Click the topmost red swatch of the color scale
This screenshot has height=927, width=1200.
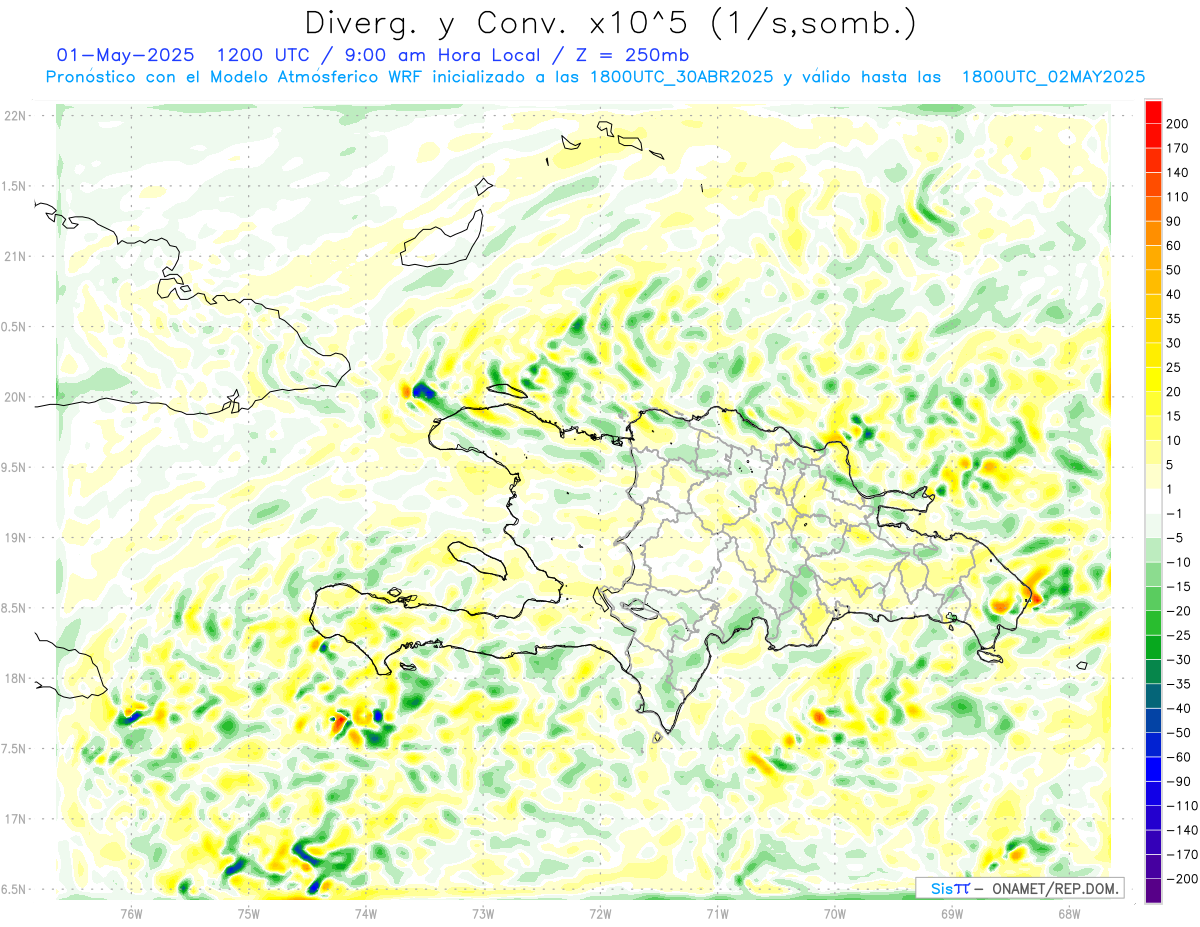(x=1153, y=112)
